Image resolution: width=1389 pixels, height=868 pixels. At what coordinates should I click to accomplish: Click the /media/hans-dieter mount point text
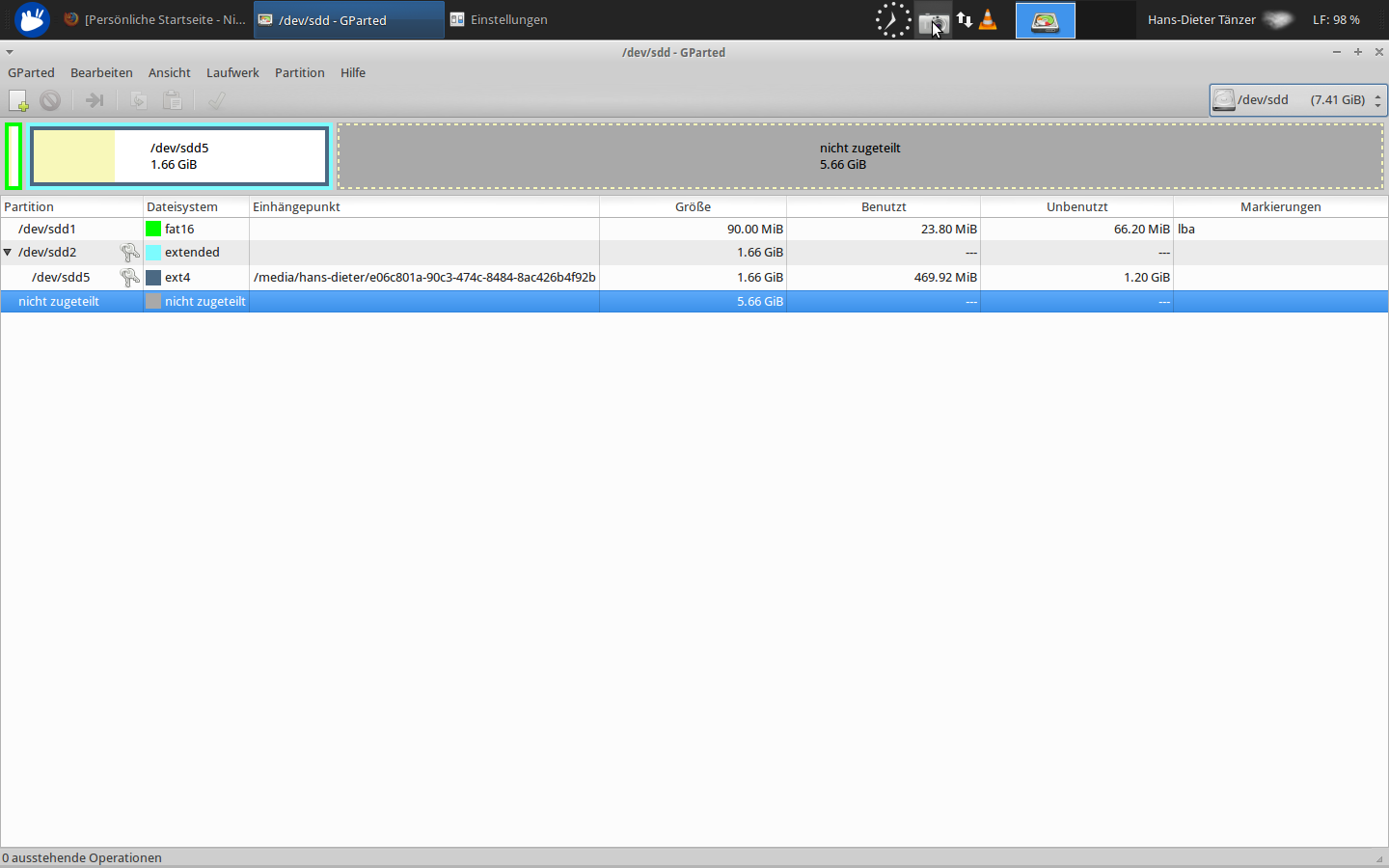tap(424, 278)
